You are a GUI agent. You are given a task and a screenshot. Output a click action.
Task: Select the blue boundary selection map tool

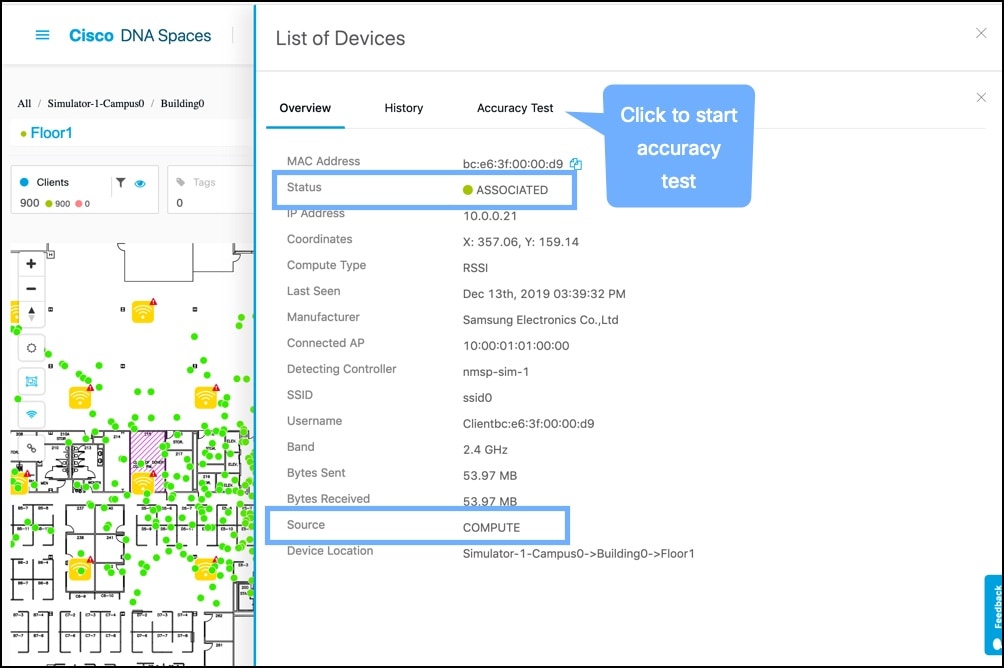31,381
